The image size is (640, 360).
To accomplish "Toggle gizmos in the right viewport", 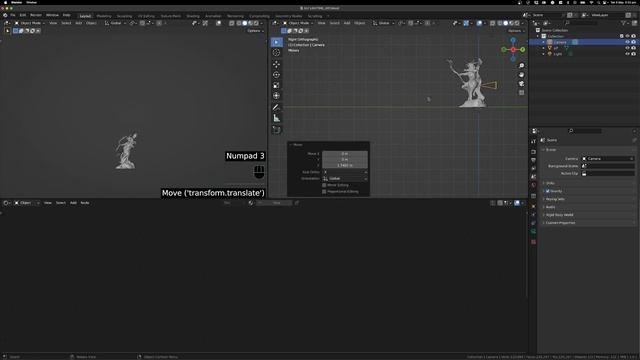I will (466, 23).
